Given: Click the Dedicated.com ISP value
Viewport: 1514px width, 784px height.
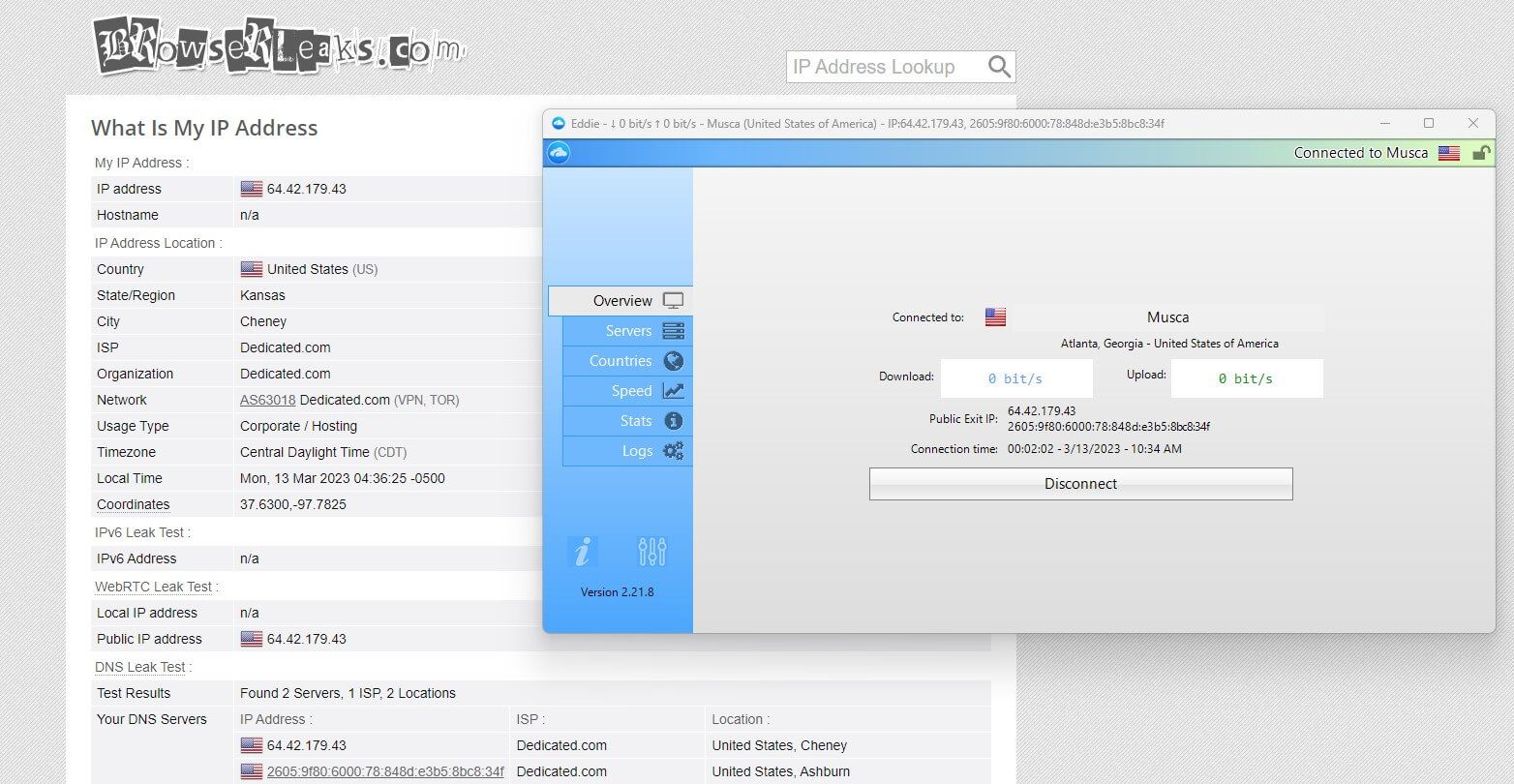Looking at the screenshot, I should tap(286, 347).
